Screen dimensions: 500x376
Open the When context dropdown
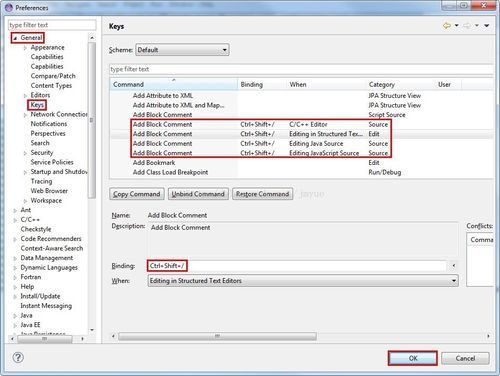point(303,281)
